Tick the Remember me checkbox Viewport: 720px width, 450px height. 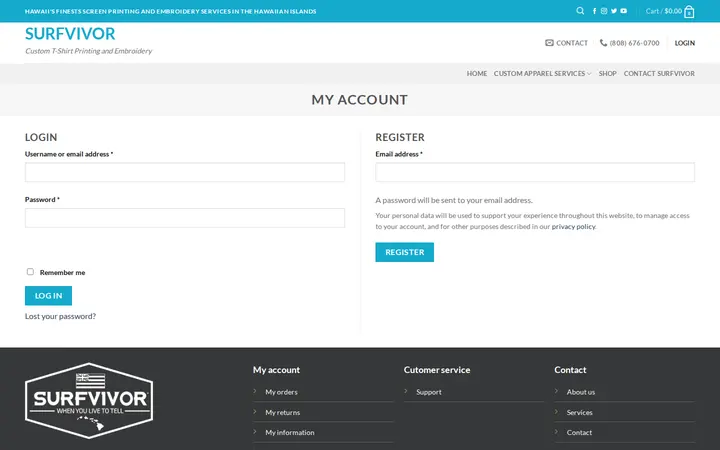pos(30,271)
